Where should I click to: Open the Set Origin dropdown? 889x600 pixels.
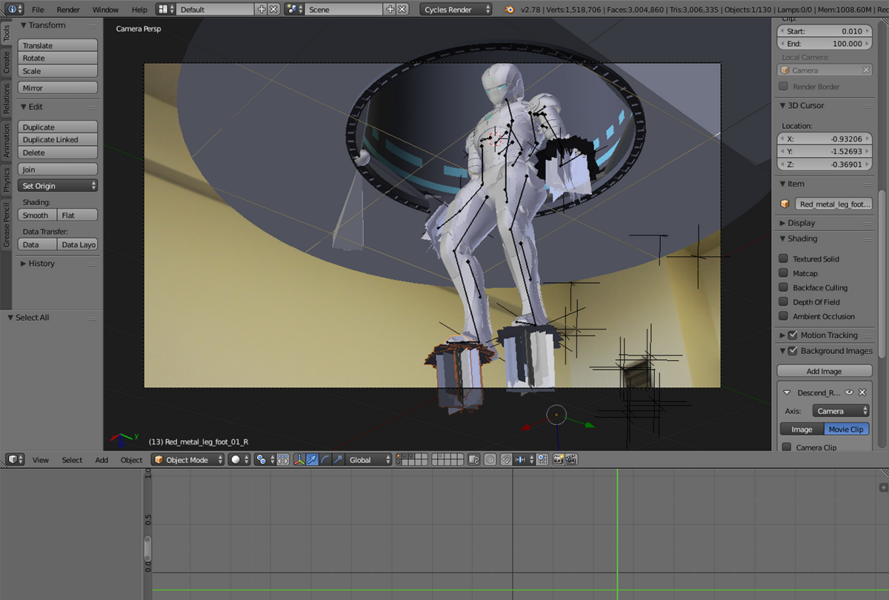pos(58,185)
